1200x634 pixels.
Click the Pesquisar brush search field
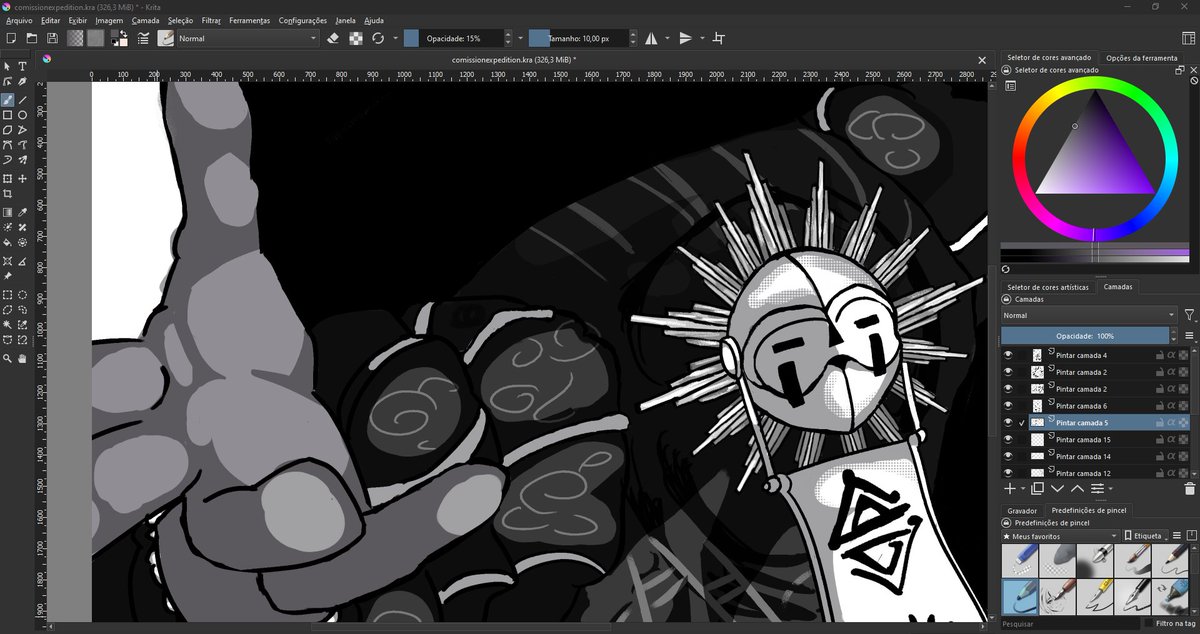(1068, 623)
